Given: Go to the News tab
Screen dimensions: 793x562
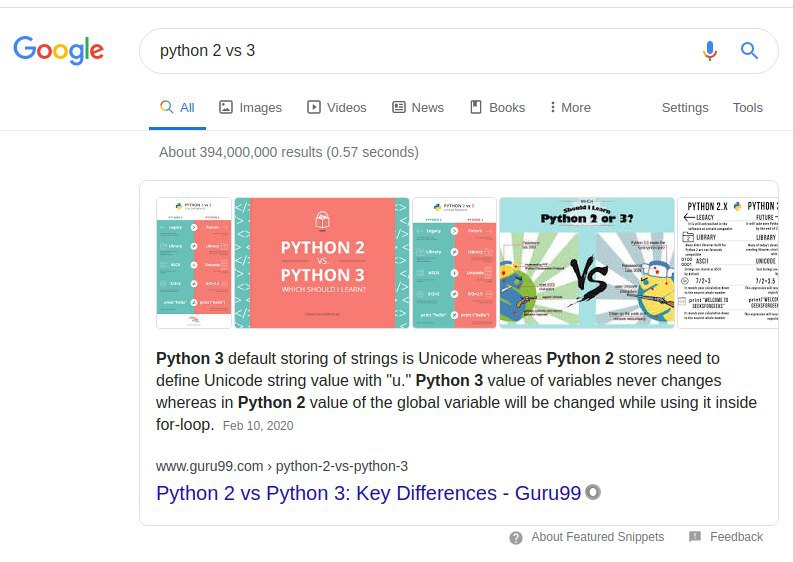Looking at the screenshot, I should click(418, 107).
